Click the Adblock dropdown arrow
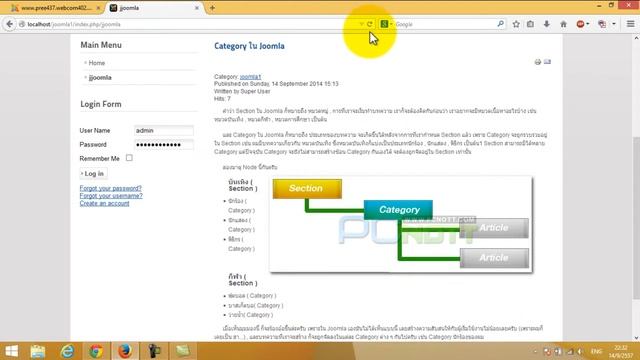This screenshot has width=640, height=360. (588, 24)
